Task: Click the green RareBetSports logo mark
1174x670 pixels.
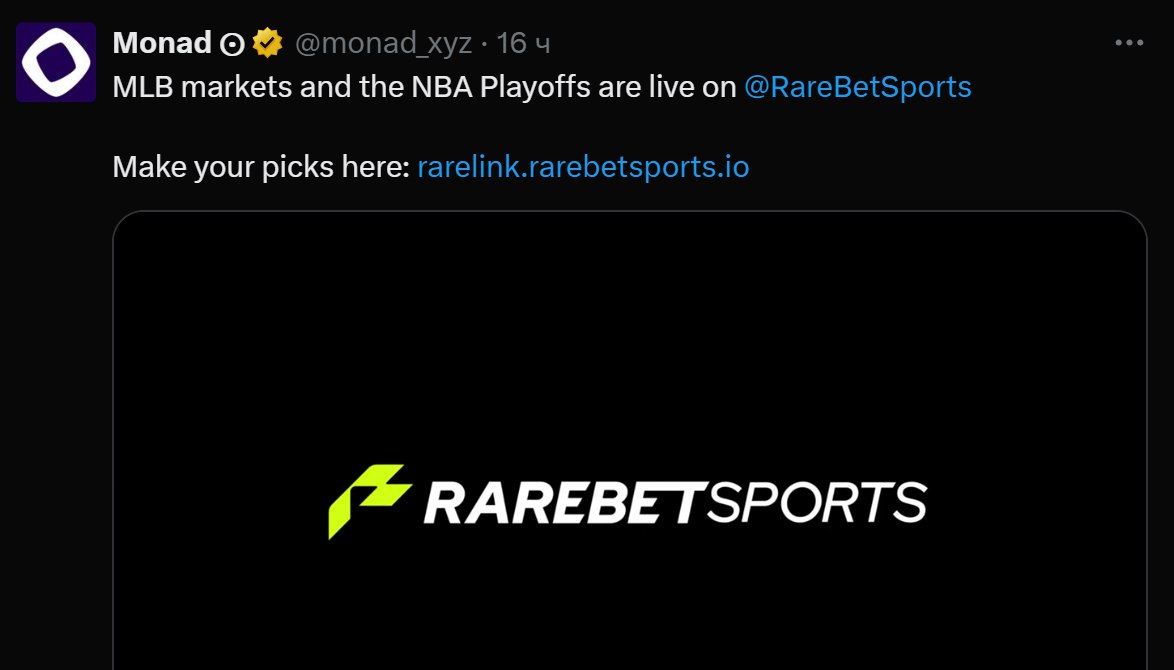Action: [x=370, y=501]
